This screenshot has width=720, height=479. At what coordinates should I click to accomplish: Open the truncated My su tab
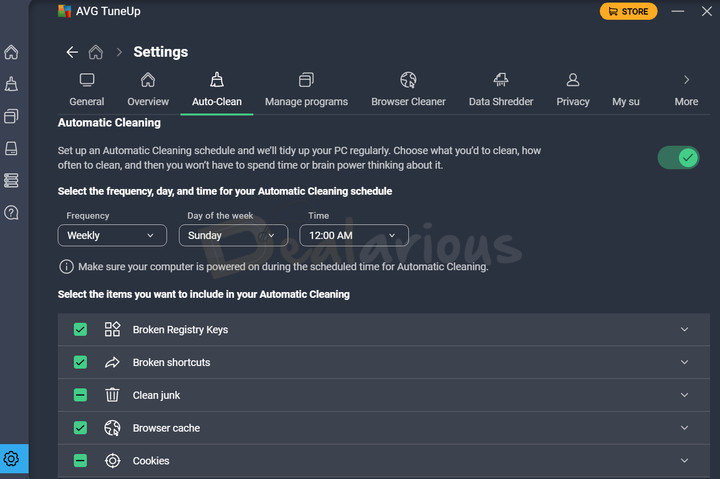[625, 101]
